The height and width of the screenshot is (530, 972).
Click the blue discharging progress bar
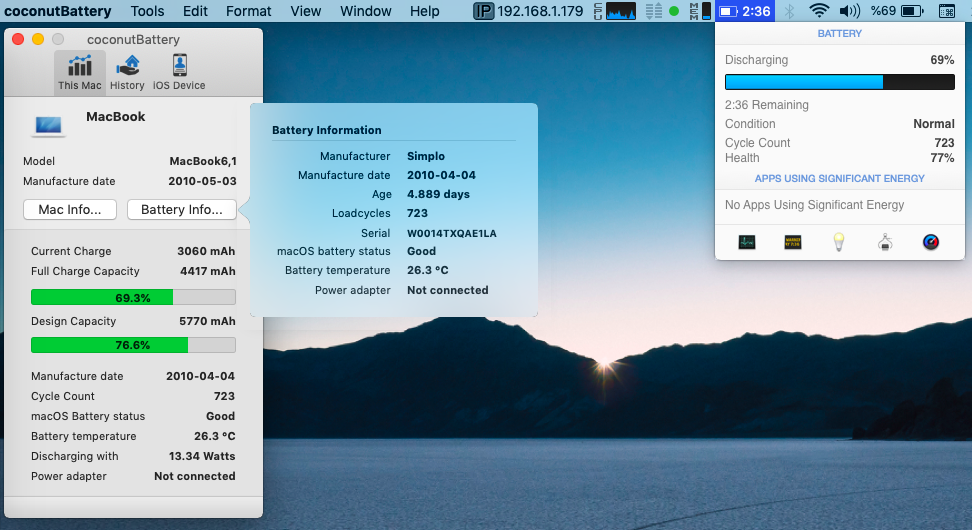coord(839,82)
